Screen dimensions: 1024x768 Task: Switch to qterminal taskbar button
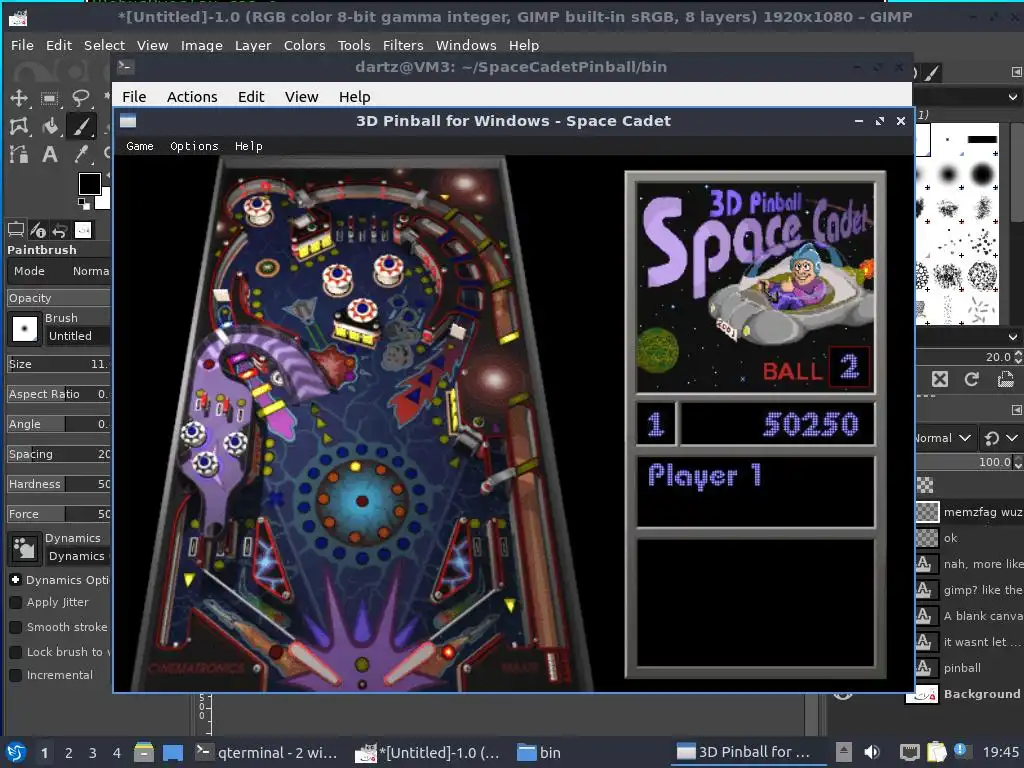tap(266, 753)
